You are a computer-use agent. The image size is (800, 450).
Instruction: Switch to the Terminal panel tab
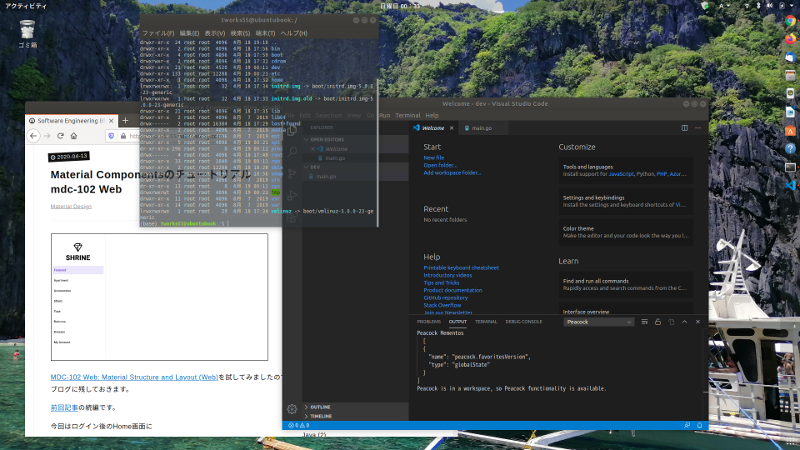pos(486,322)
